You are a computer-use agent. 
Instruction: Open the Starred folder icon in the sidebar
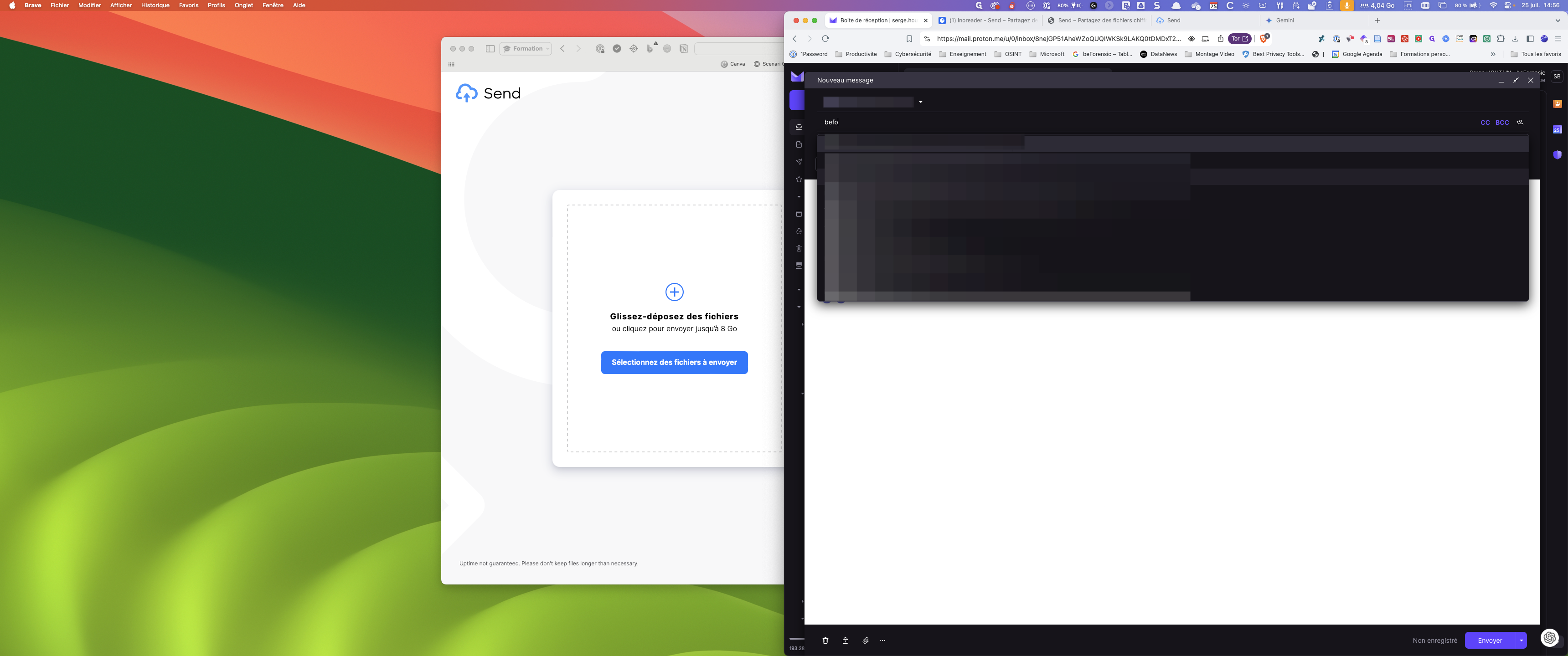(799, 179)
